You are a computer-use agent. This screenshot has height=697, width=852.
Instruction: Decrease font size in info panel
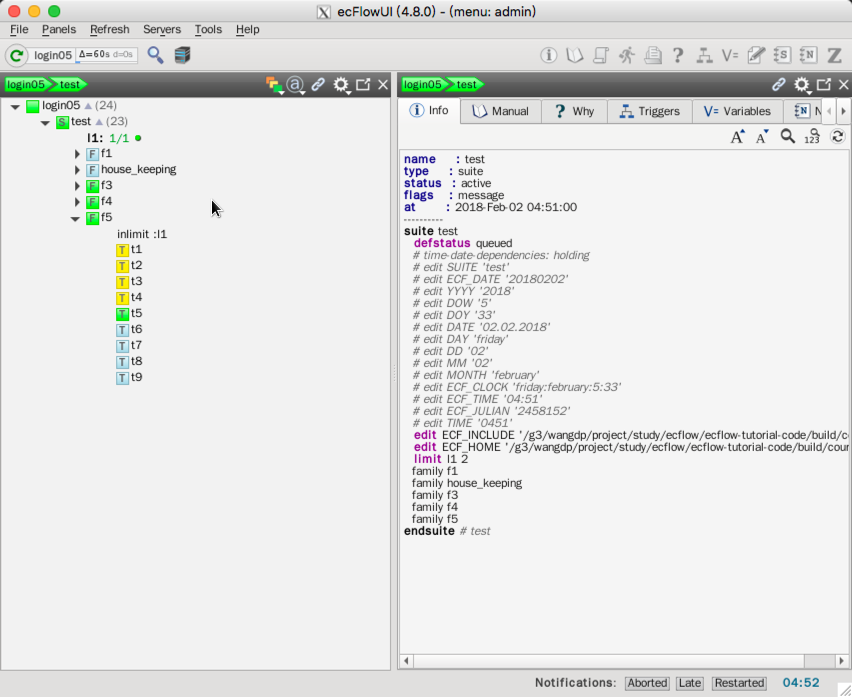click(762, 136)
